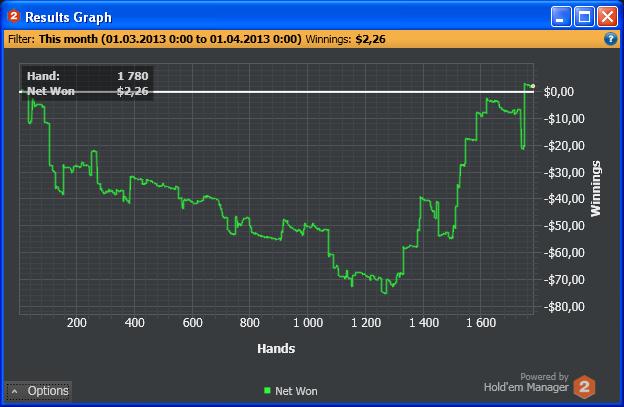Close the Results Graph window

tap(608, 17)
